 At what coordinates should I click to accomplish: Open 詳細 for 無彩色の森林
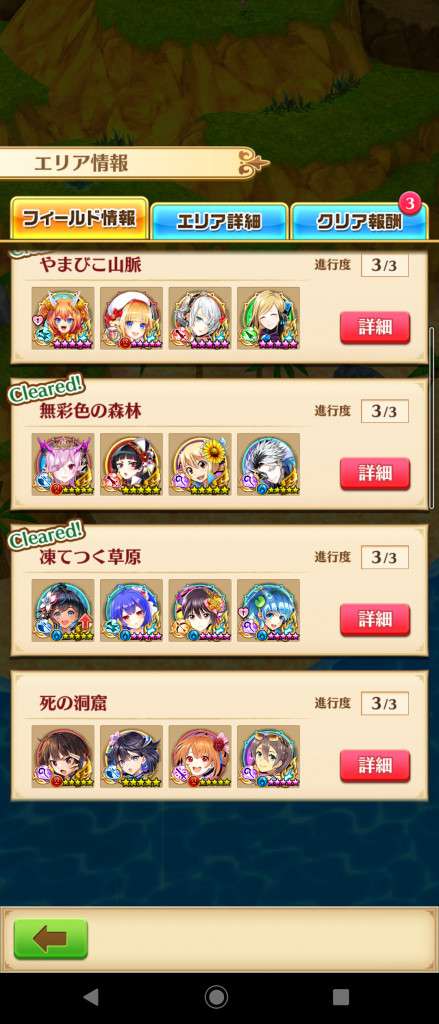(375, 474)
